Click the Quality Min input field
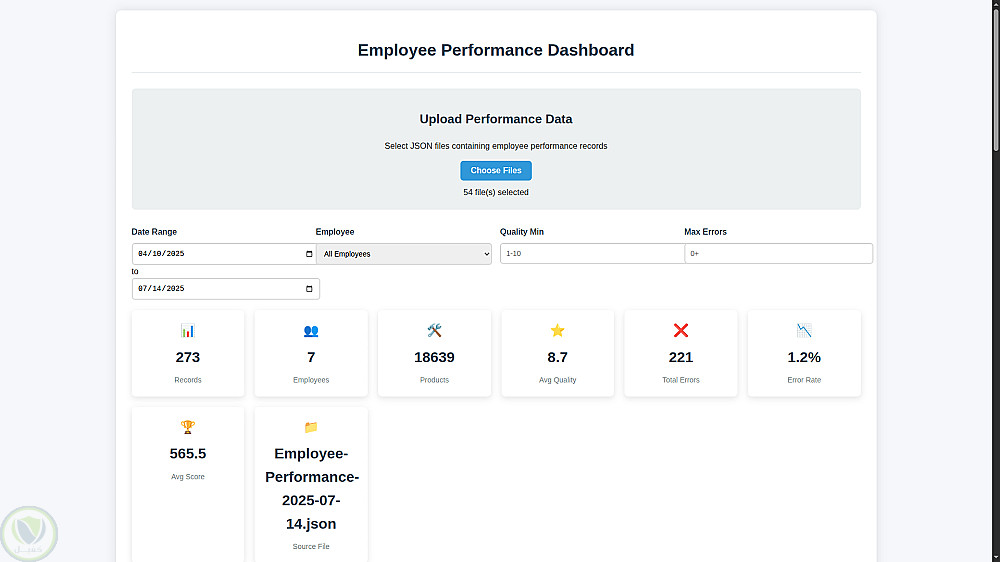This screenshot has height=562, width=1000. point(592,254)
